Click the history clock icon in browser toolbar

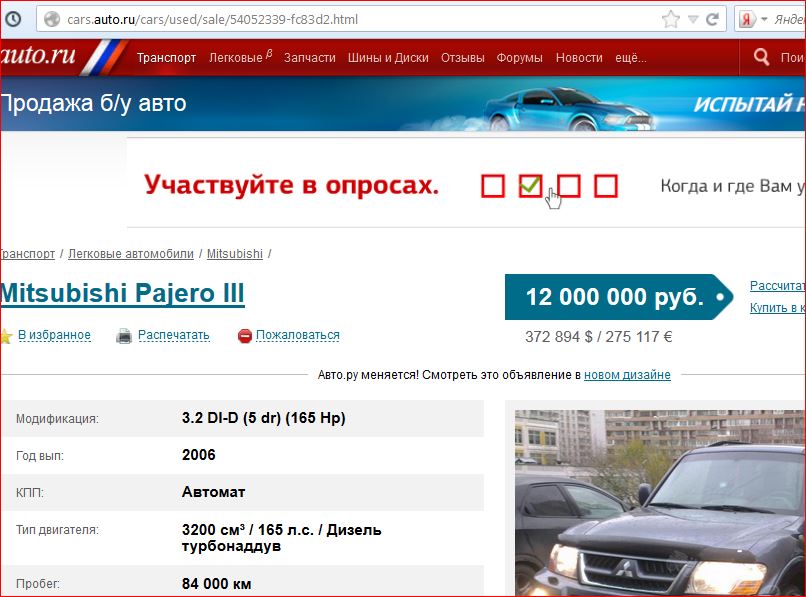click(x=14, y=19)
